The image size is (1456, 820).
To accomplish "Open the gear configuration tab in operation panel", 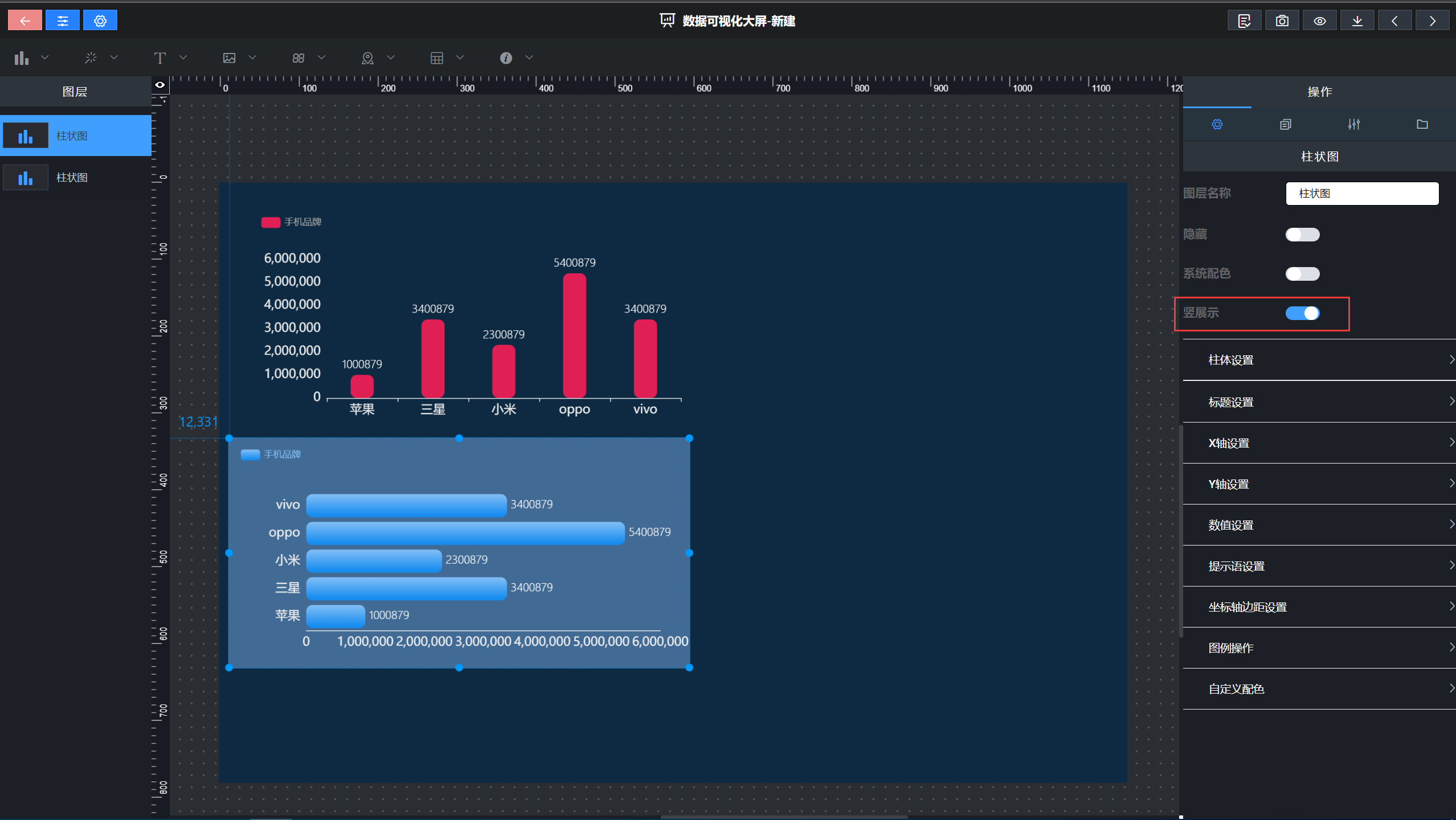I will click(x=1217, y=124).
